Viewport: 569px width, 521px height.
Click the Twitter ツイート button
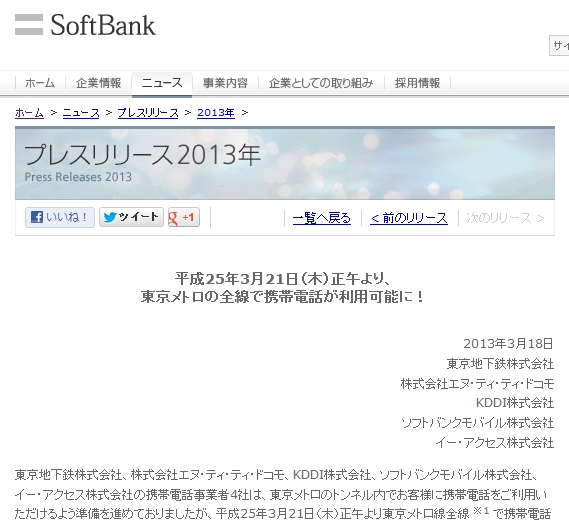[x=131, y=217]
